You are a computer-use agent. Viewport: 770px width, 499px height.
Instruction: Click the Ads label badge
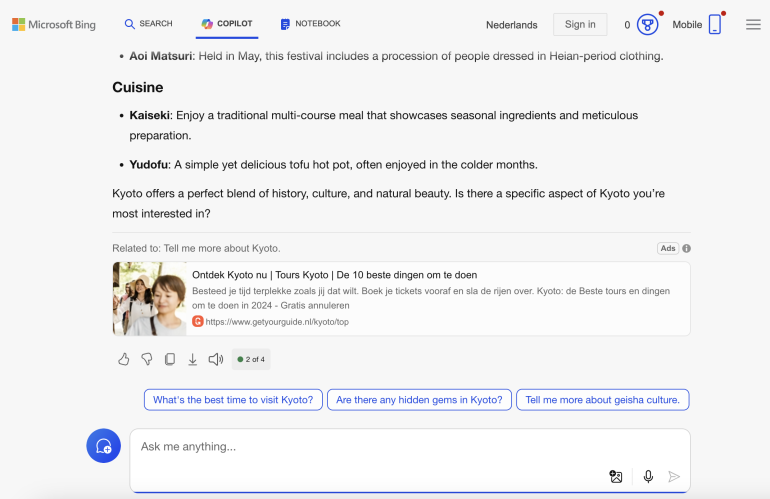(x=667, y=248)
